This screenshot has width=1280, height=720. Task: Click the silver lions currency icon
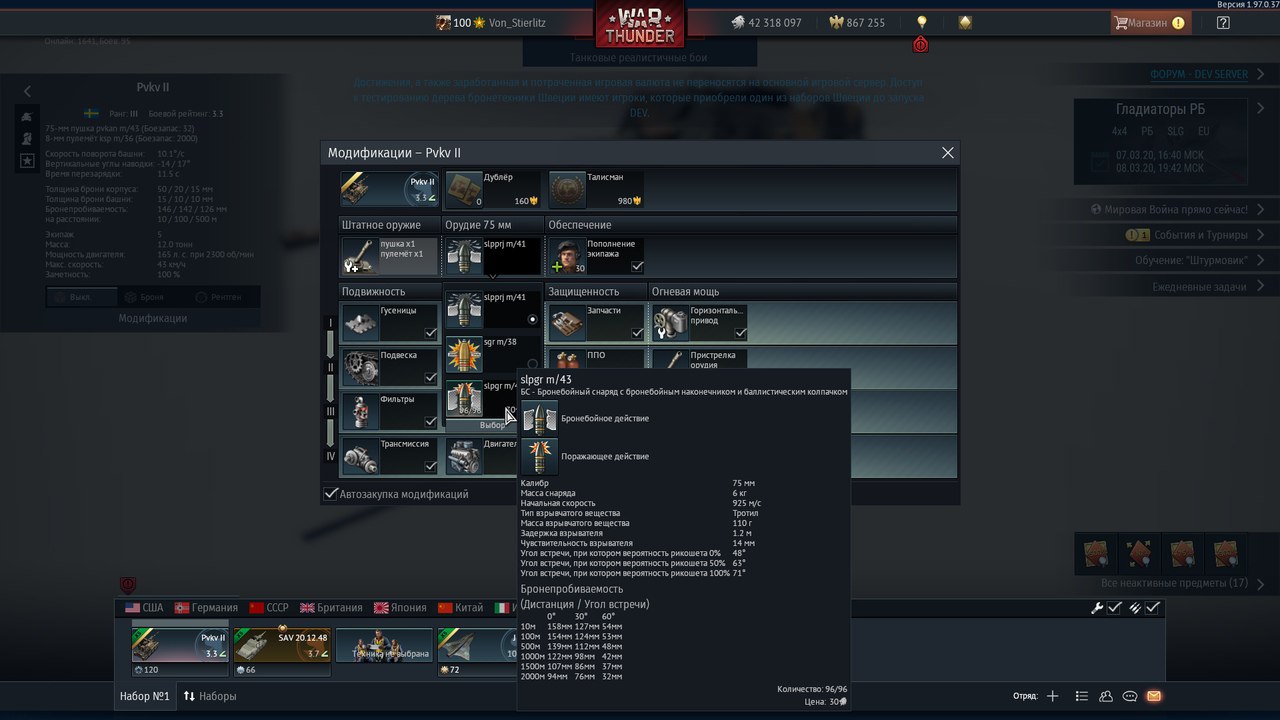pyautogui.click(x=737, y=22)
